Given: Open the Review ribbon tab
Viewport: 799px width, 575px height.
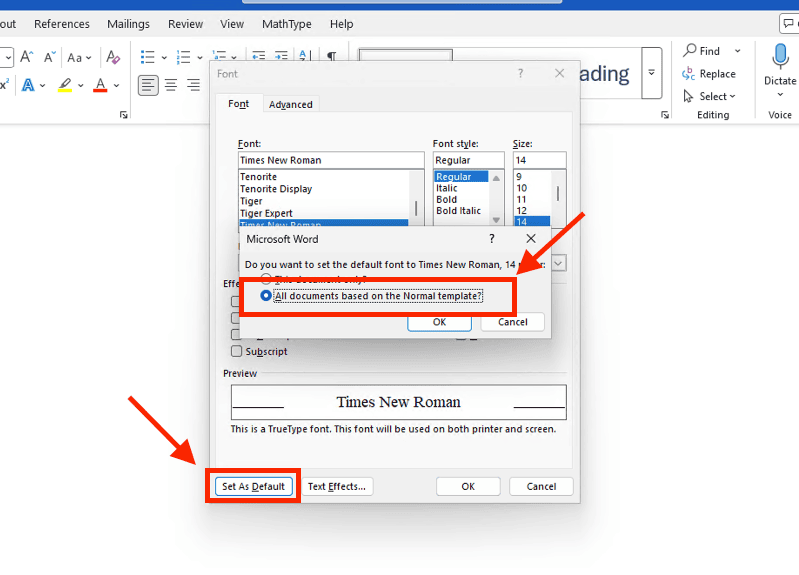Looking at the screenshot, I should pos(185,24).
